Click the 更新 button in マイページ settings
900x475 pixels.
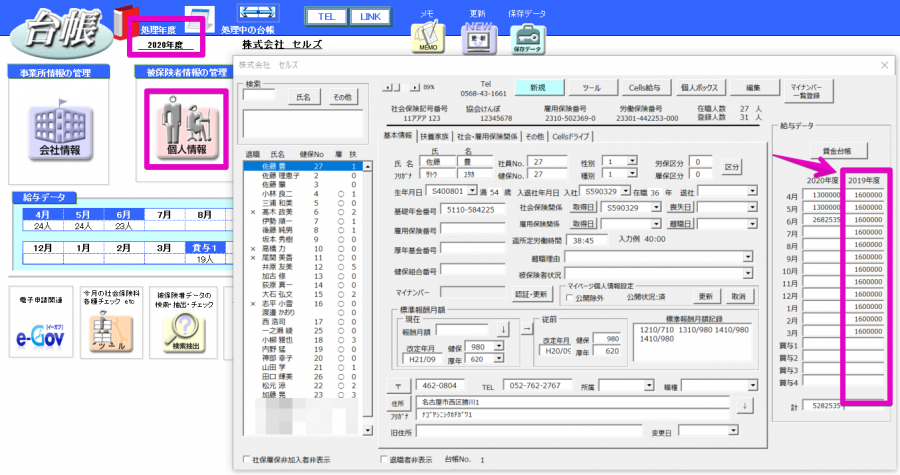705,296
